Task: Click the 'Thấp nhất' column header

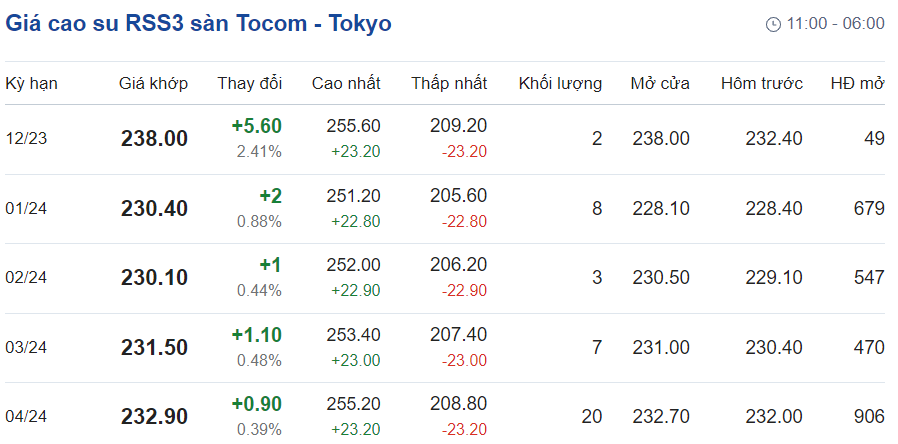Action: click(449, 83)
